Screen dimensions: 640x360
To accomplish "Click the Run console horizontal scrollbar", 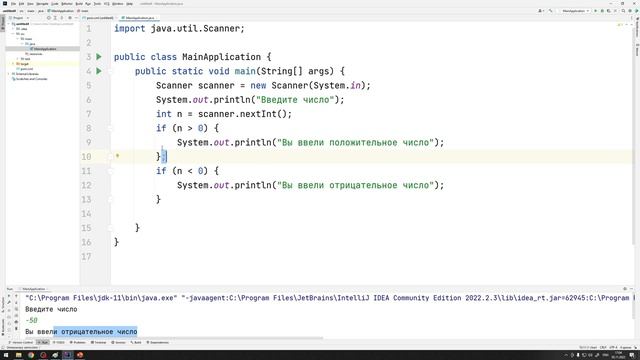I will [173, 338].
